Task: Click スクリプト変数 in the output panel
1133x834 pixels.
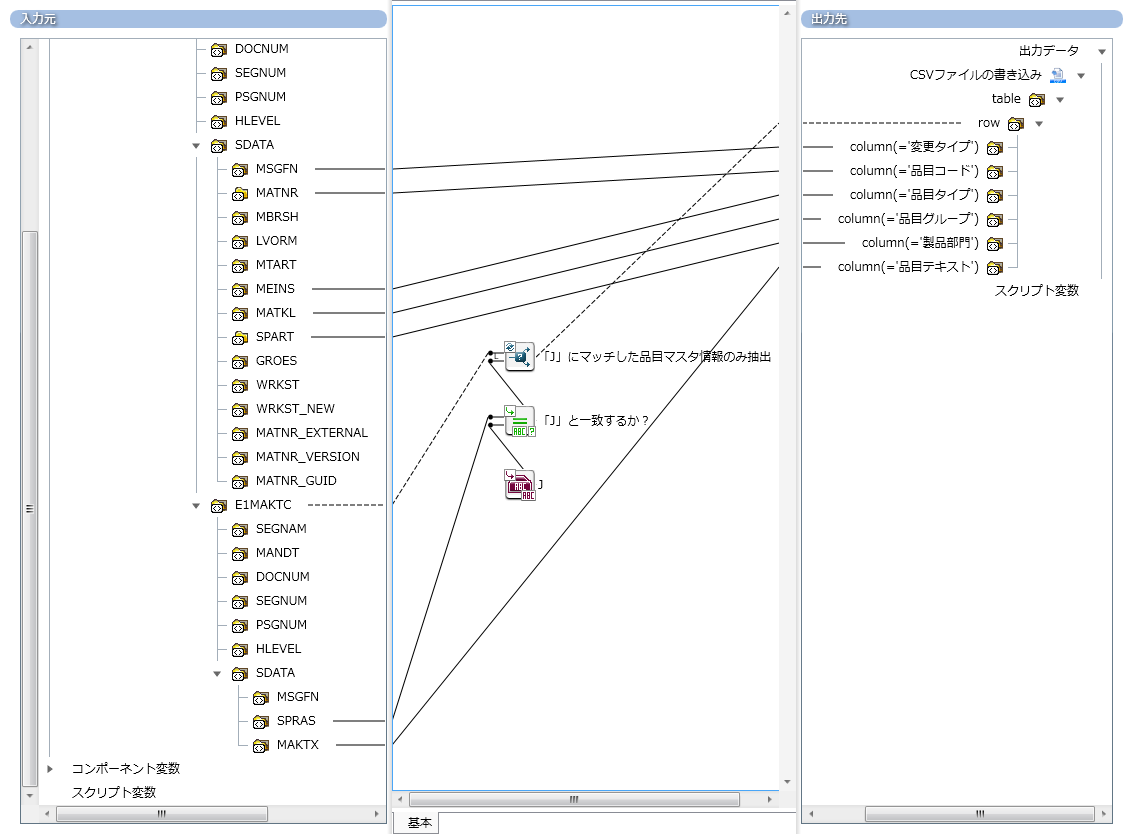Action: point(1036,291)
